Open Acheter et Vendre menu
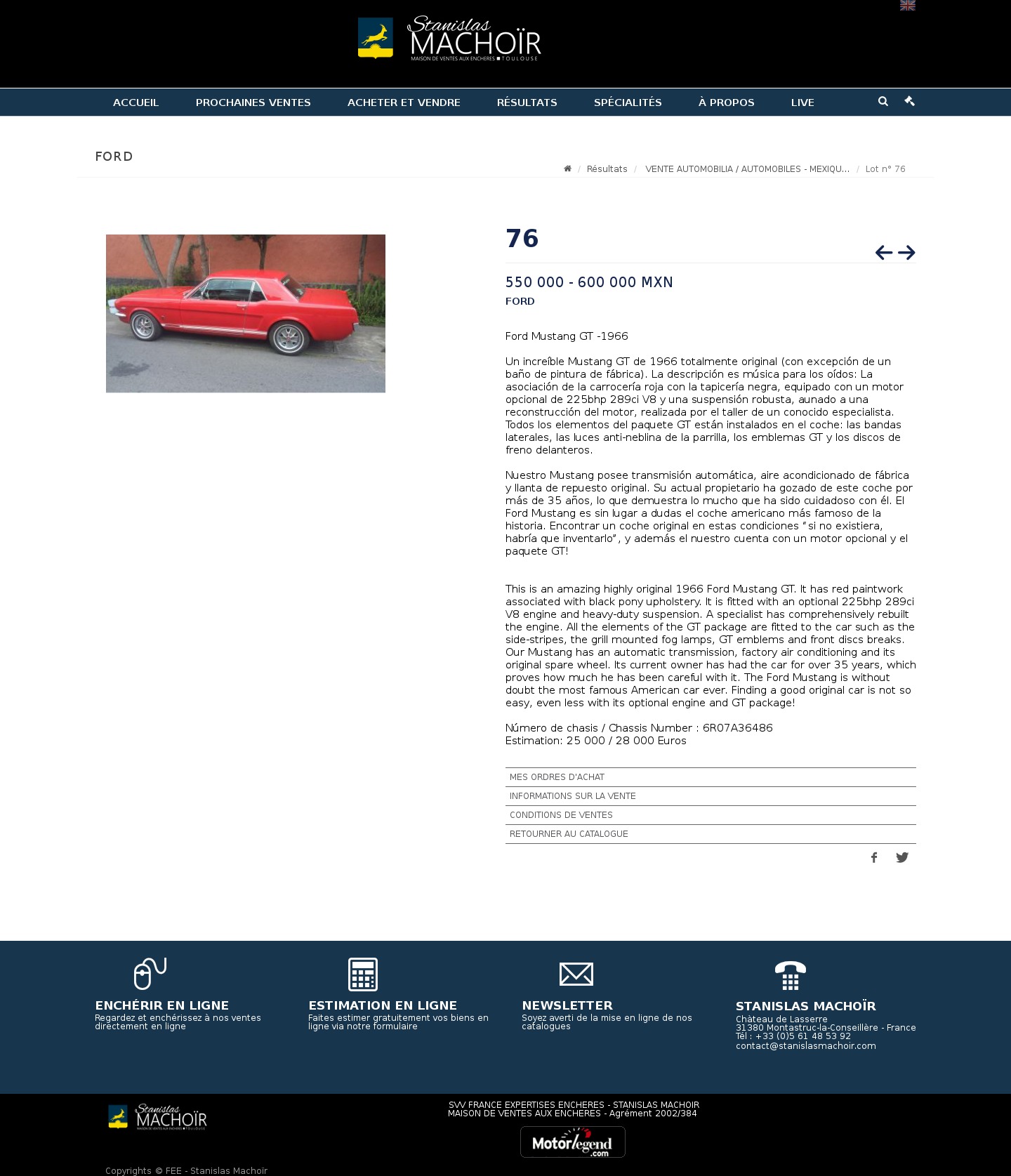Screen dimensions: 1011x1176 404,103
